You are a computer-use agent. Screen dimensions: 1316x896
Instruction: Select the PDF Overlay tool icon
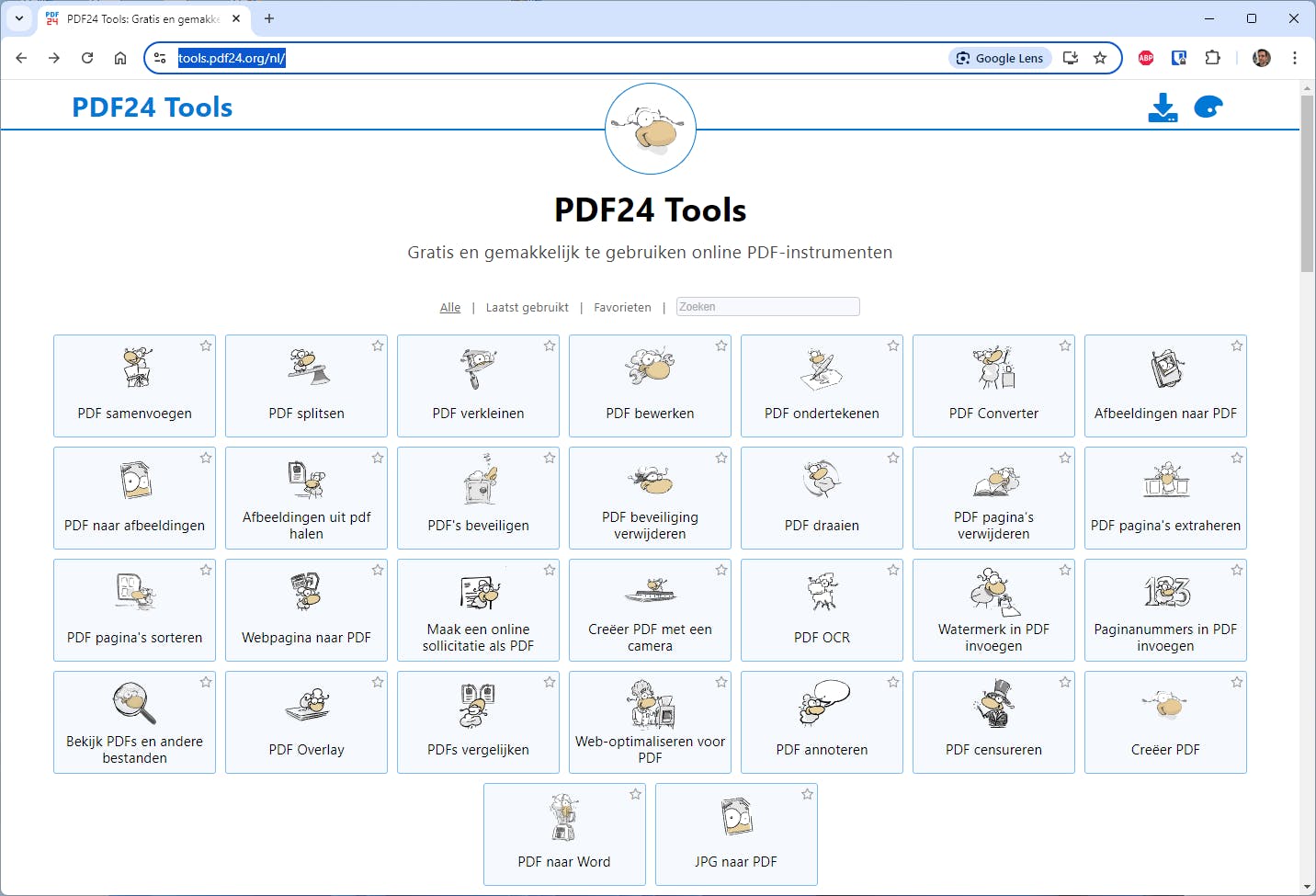(x=307, y=704)
